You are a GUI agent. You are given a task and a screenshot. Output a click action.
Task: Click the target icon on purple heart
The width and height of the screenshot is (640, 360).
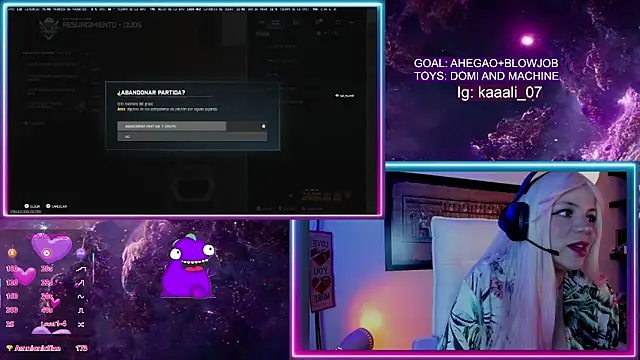click(x=47, y=253)
